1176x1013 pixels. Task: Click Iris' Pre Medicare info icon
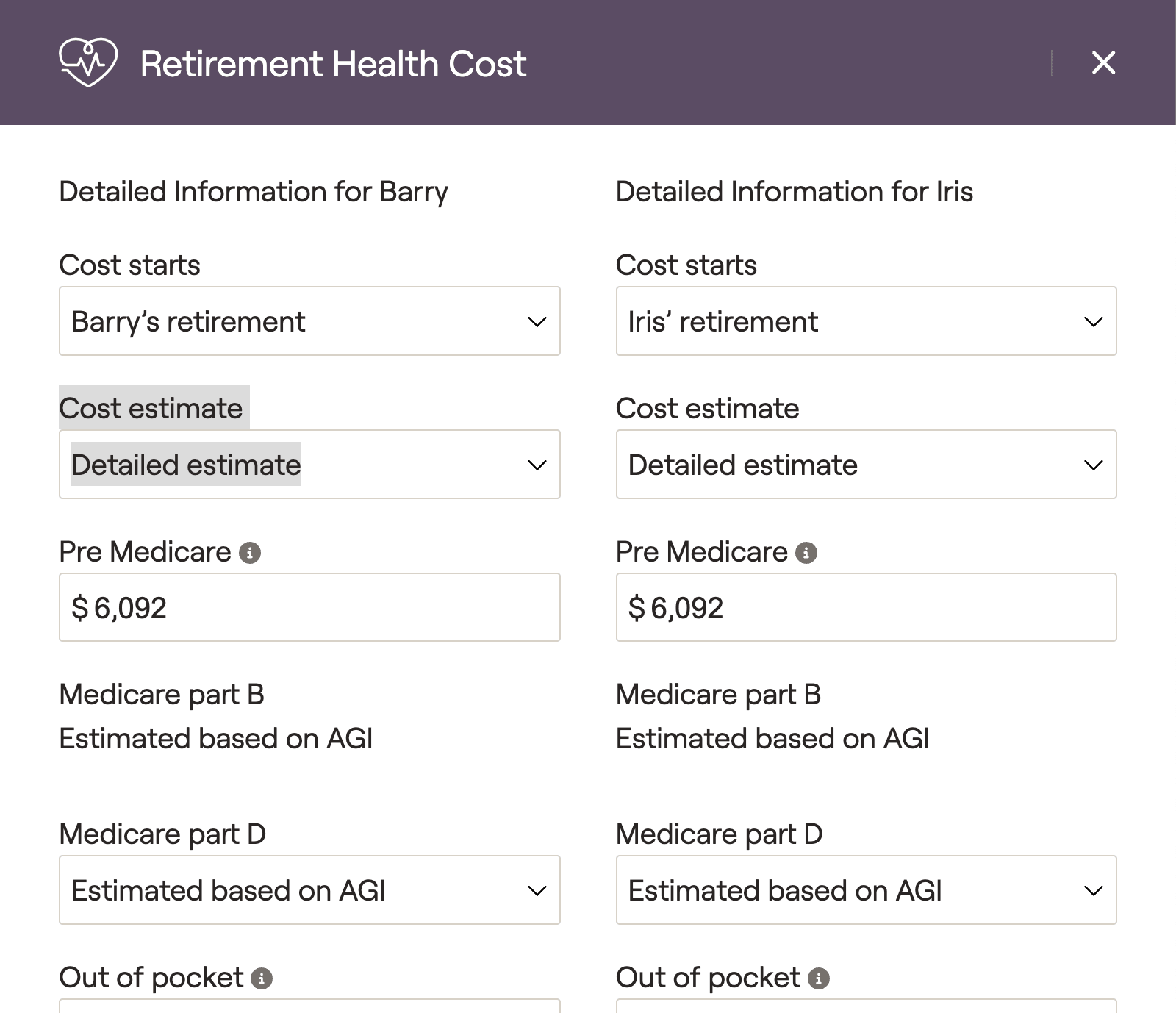tap(806, 553)
